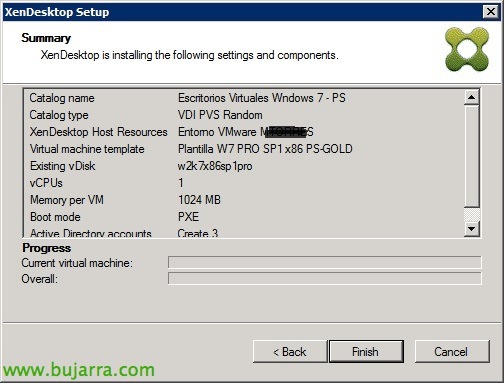Select the XenDesktop Host Resources label
Viewport: 504px width, 383px height.
[x=99, y=132]
